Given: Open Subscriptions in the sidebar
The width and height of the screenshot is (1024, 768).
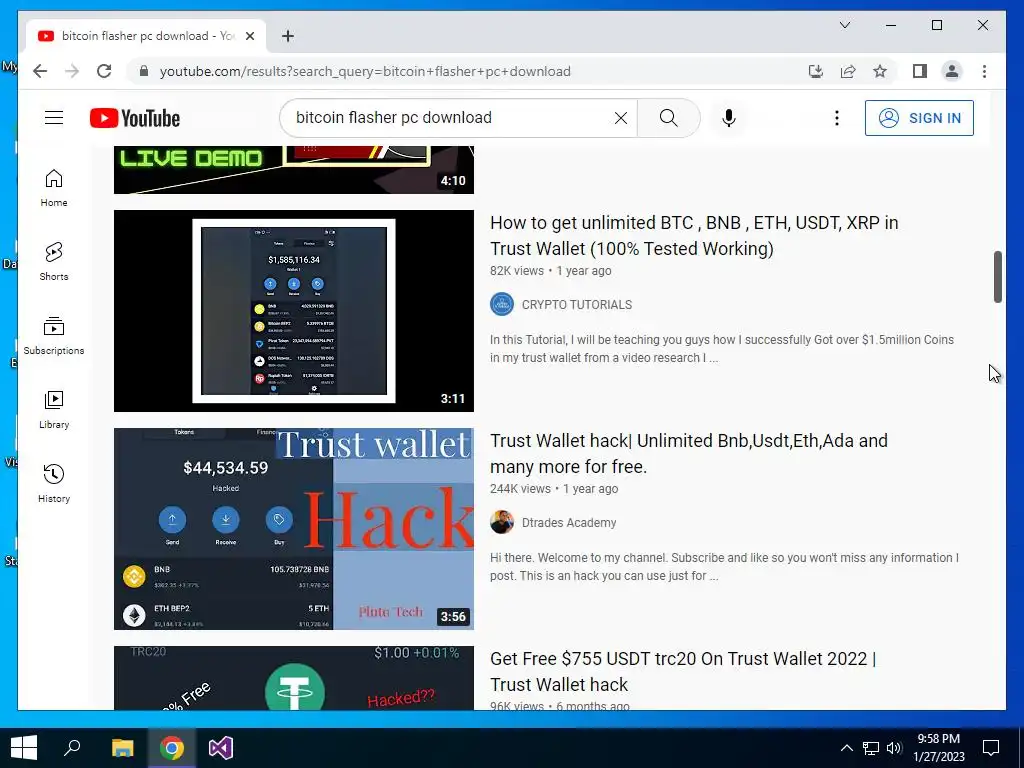Looking at the screenshot, I should 54,336.
